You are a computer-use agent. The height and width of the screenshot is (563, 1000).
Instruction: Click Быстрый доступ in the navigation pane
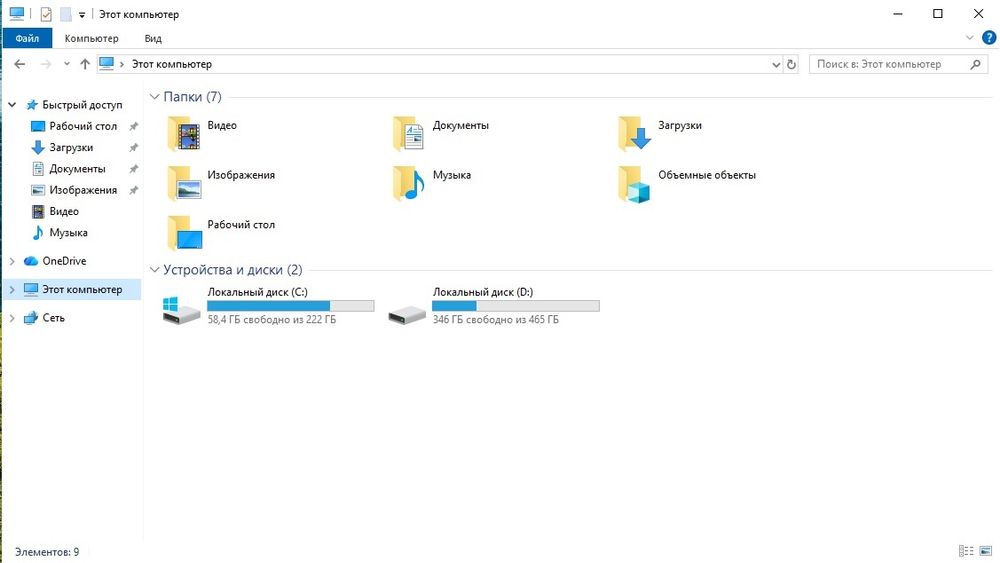coord(82,105)
